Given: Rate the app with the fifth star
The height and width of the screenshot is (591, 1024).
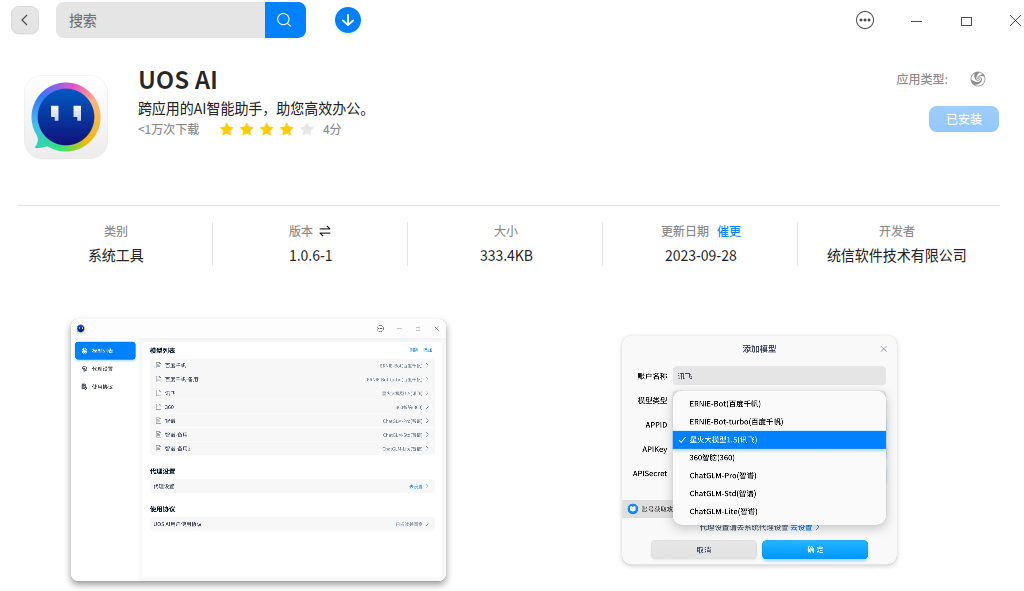Looking at the screenshot, I should (307, 129).
